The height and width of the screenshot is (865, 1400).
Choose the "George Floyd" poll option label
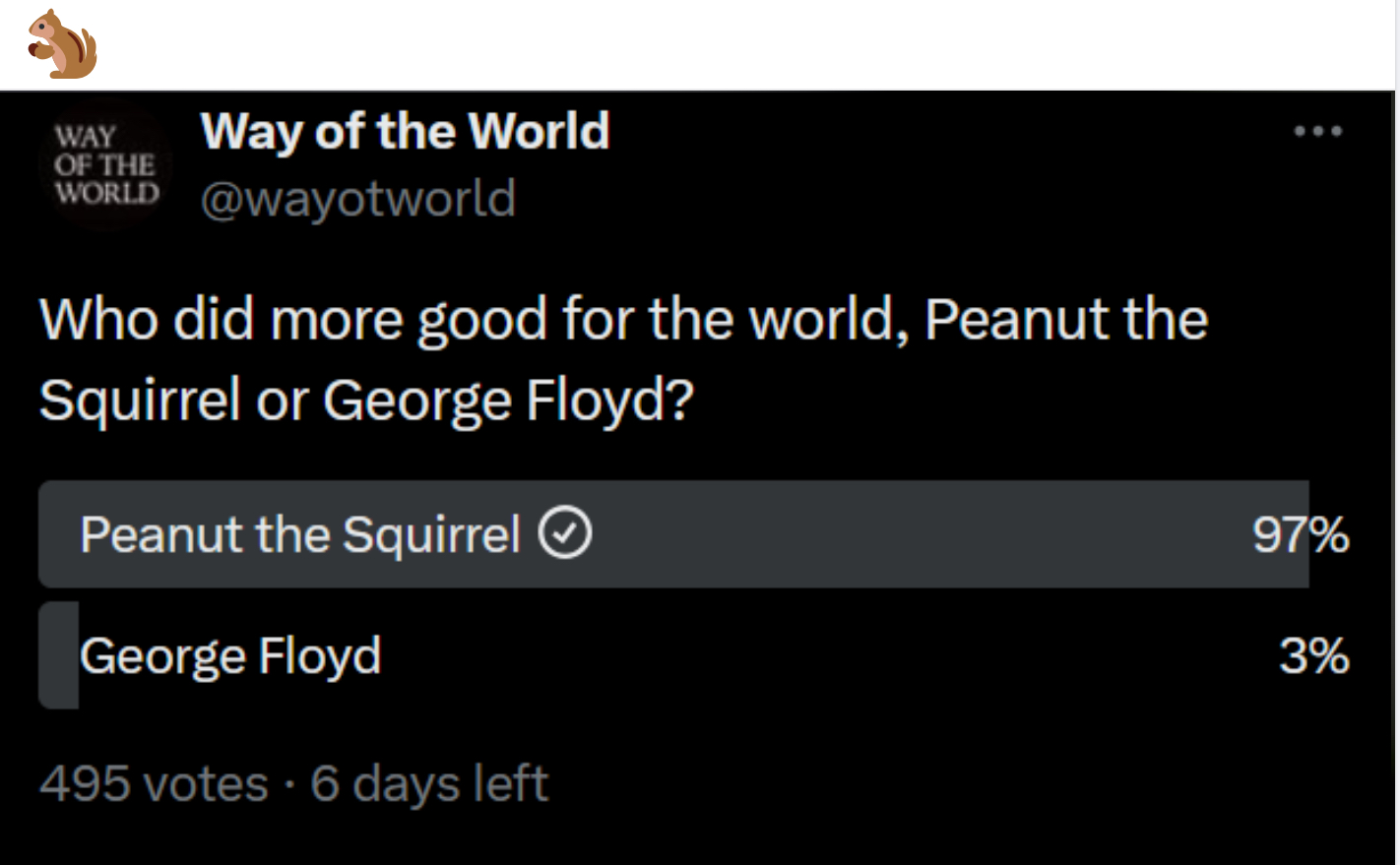pyautogui.click(x=230, y=656)
